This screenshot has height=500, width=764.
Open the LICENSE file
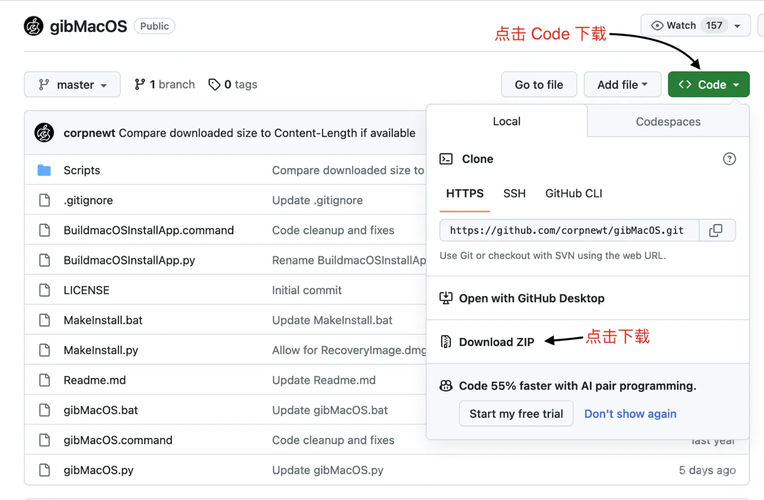point(86,290)
